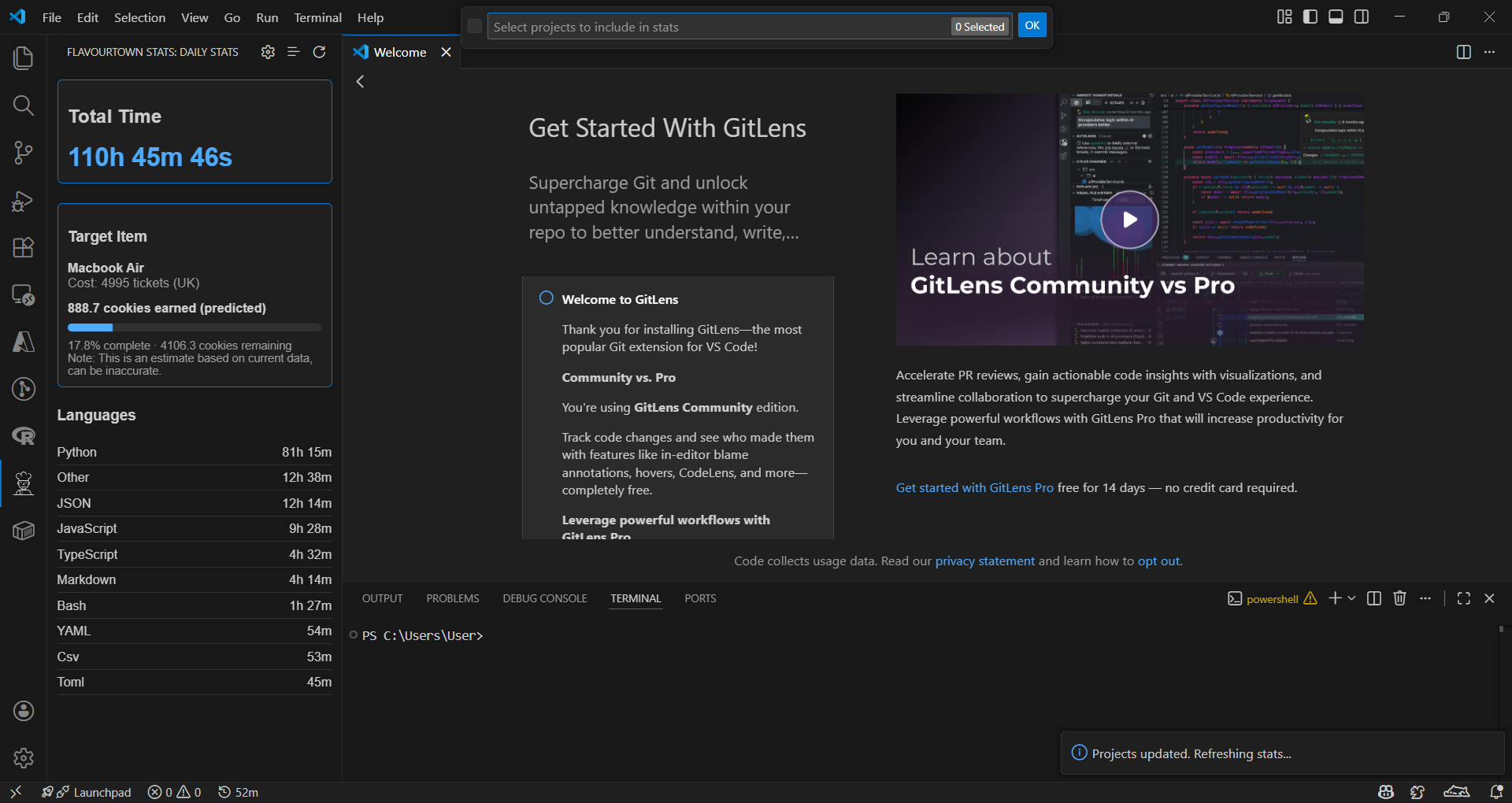Mark the Welcome to GitLens step circle
Screen dimensions: 1512x803
click(x=546, y=298)
